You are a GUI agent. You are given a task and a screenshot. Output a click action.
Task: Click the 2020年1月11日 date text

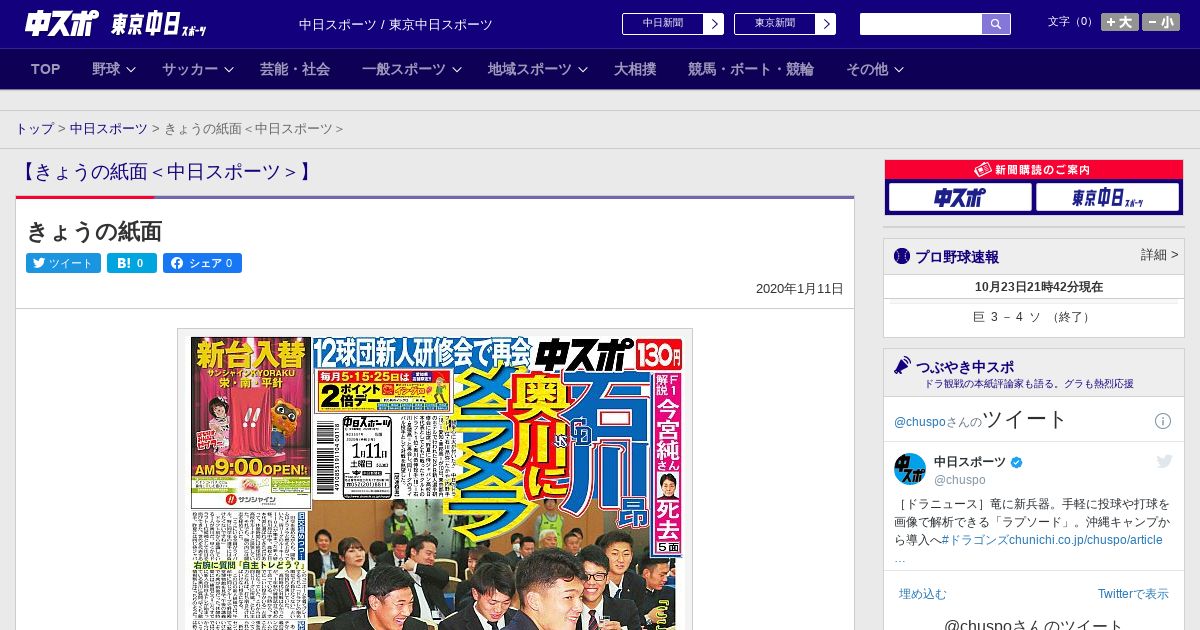[799, 289]
